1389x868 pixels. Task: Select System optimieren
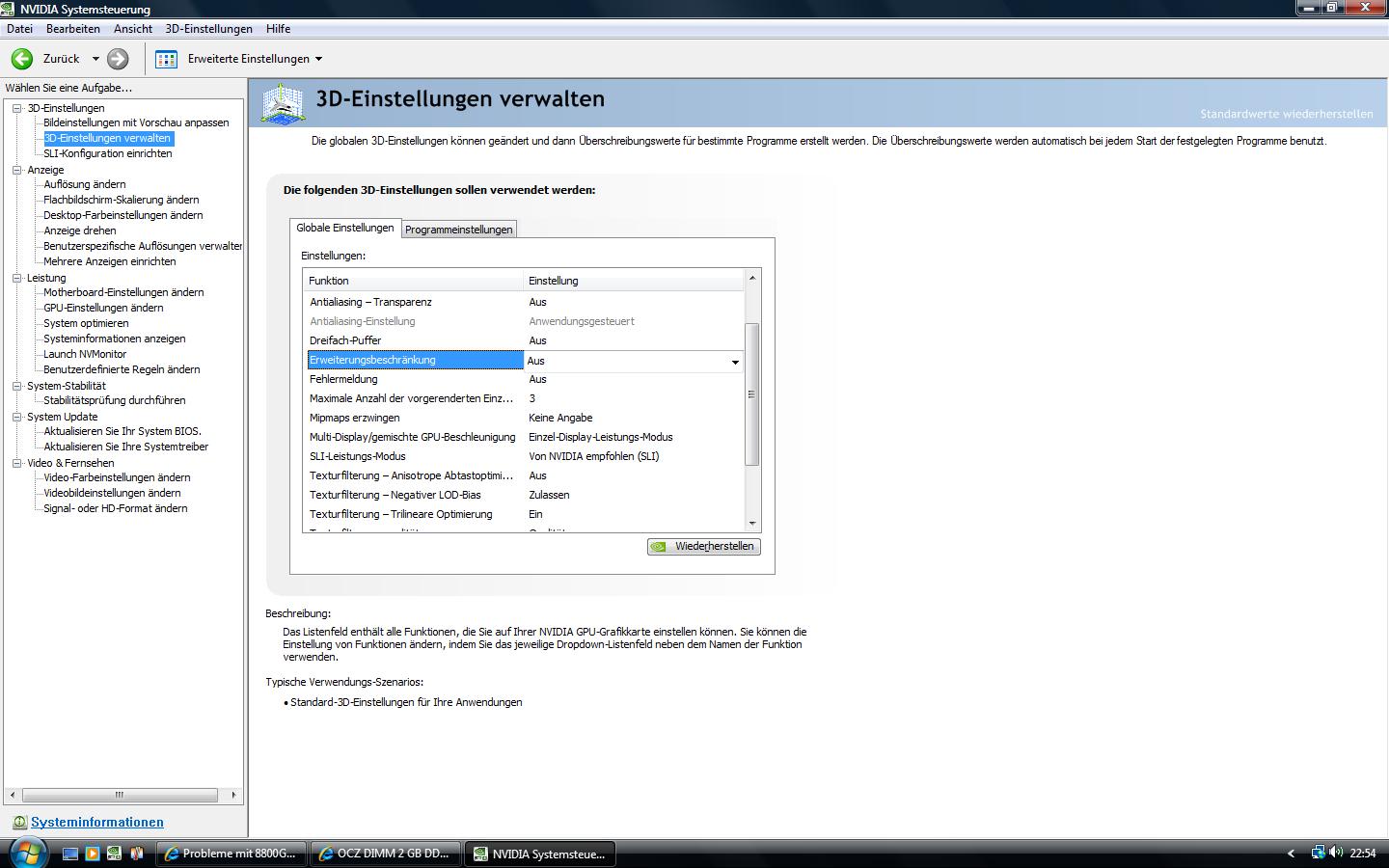point(86,323)
